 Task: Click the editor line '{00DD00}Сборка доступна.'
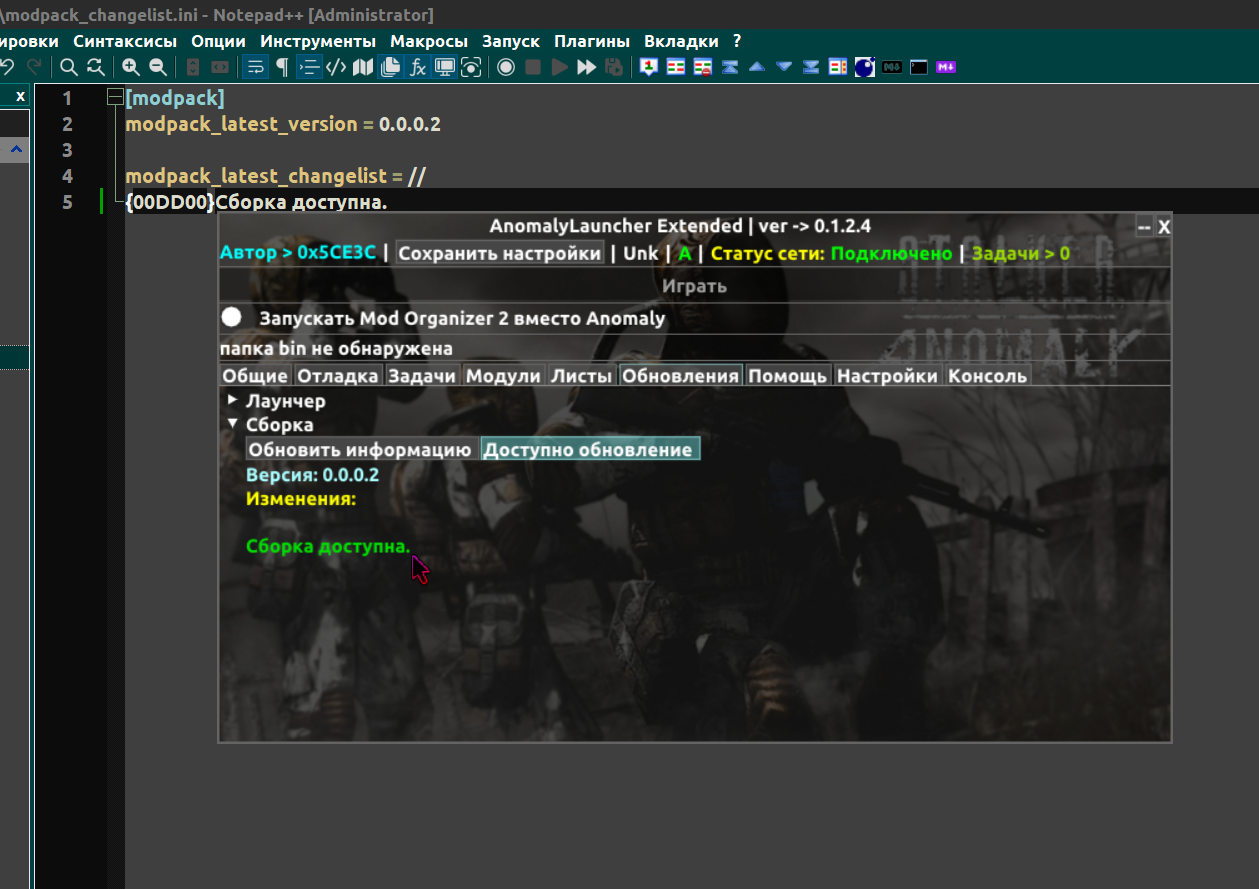257,202
